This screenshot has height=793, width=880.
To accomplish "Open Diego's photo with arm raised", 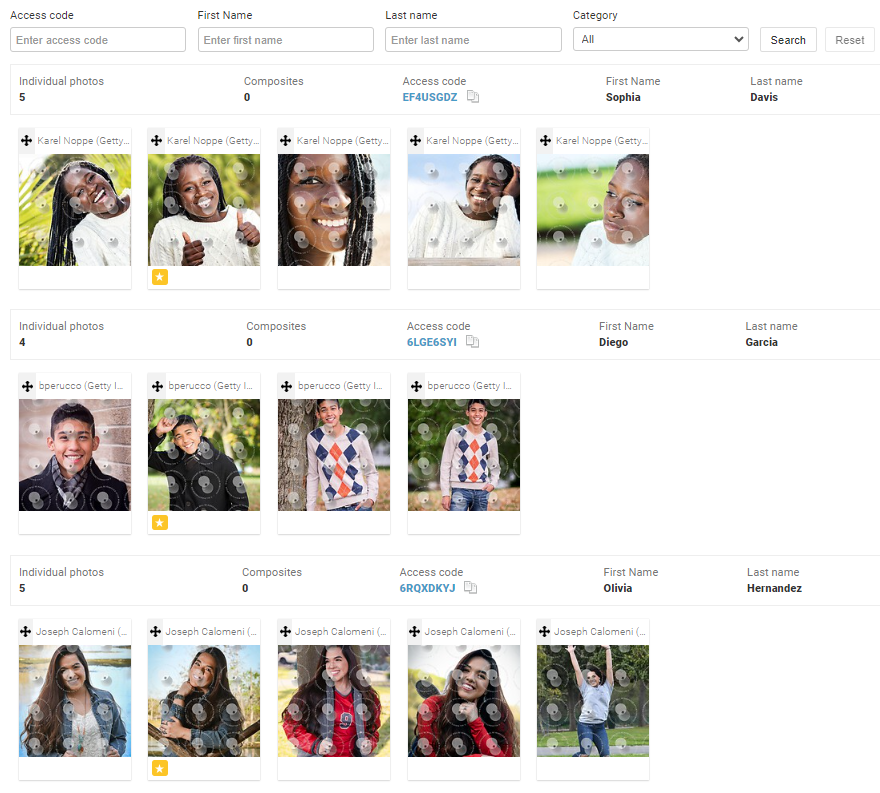I will (204, 455).
